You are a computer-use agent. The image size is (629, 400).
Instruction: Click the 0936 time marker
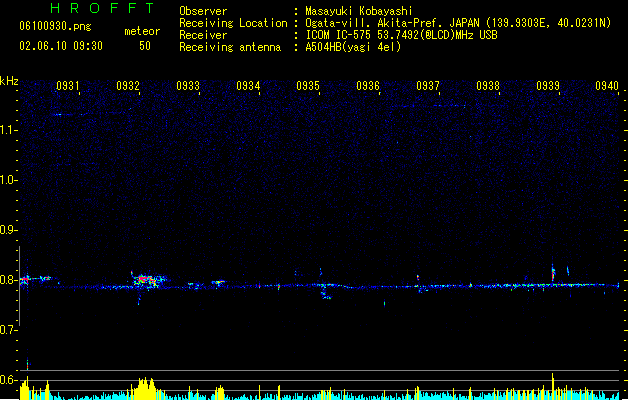click(368, 86)
